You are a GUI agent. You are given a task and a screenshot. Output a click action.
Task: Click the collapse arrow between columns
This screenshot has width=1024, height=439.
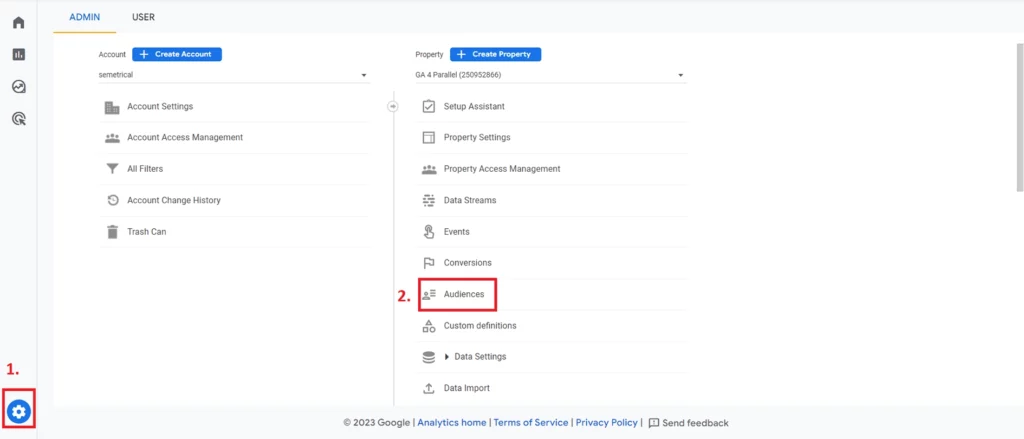click(393, 106)
